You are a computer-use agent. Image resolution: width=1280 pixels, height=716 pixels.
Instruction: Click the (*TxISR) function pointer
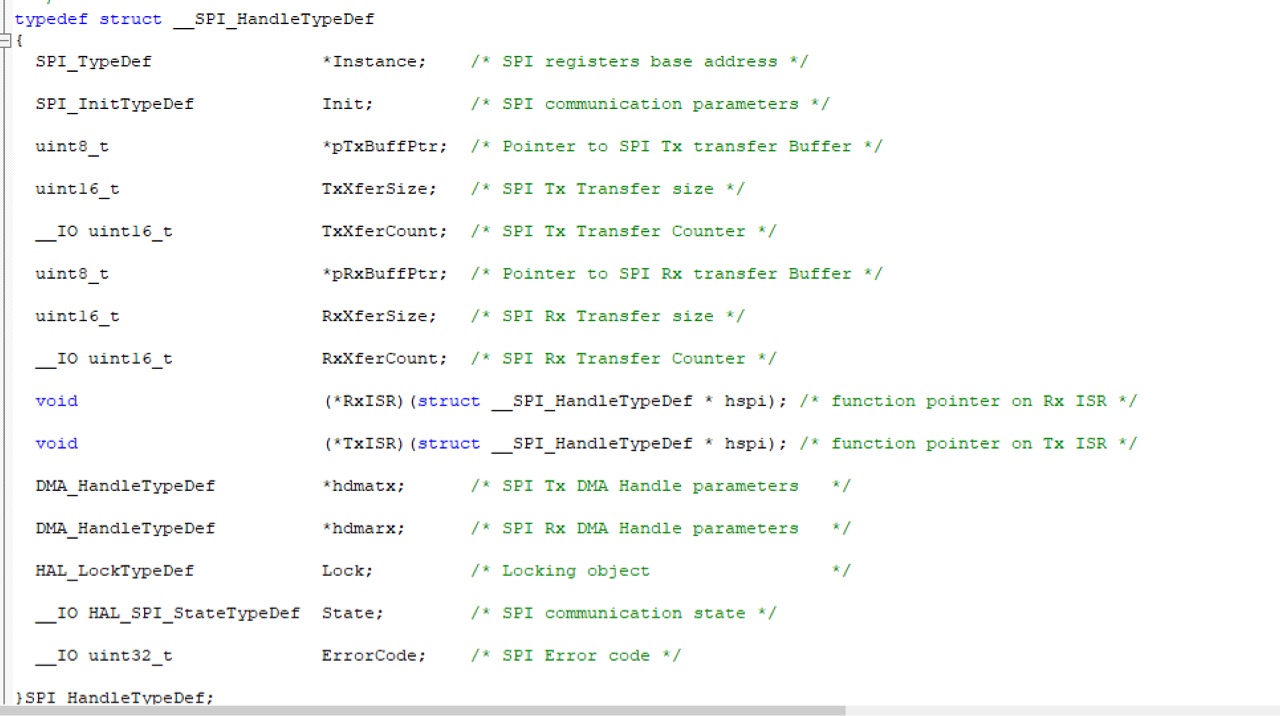pyautogui.click(x=364, y=444)
